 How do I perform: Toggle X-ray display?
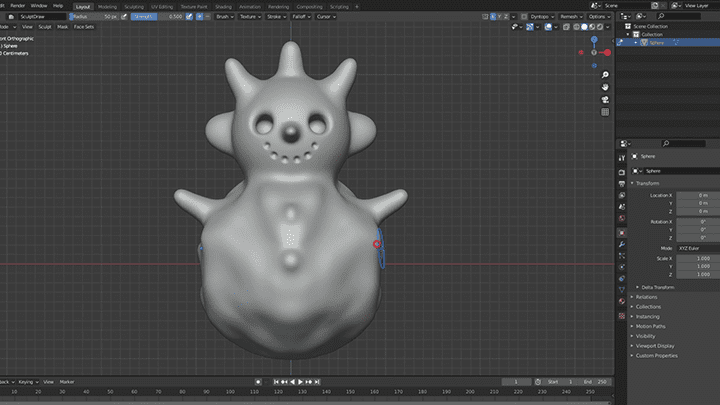click(x=566, y=27)
